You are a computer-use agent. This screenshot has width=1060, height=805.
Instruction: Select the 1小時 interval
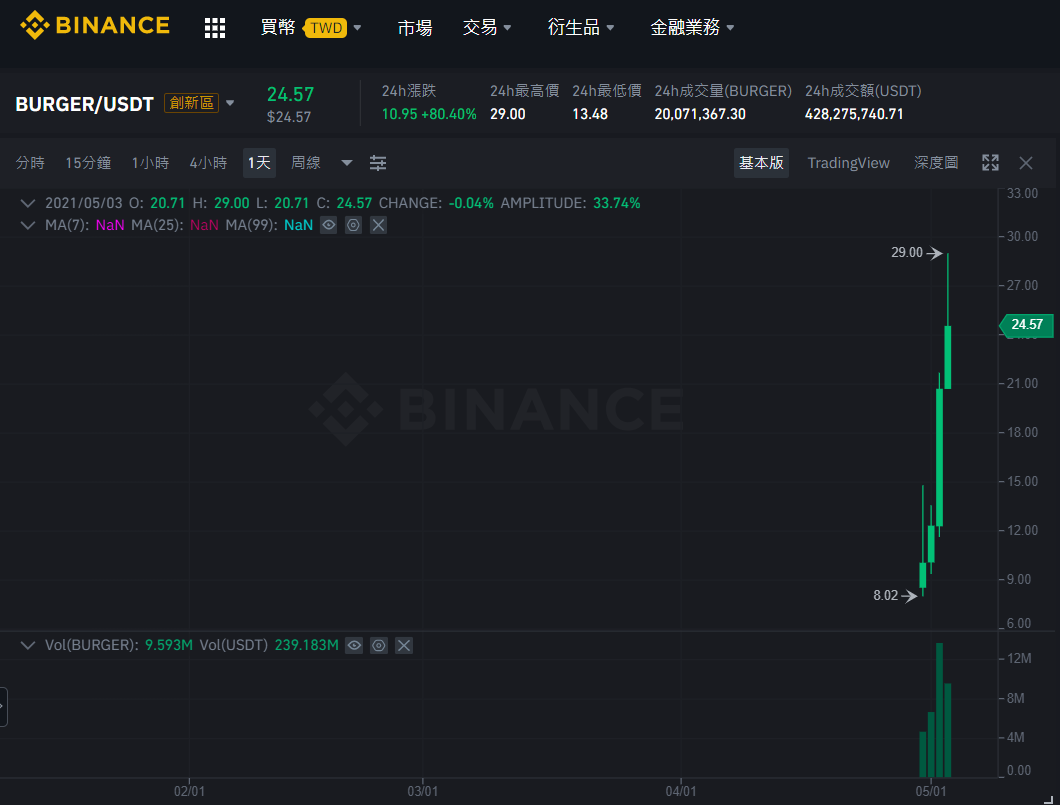pyautogui.click(x=150, y=163)
